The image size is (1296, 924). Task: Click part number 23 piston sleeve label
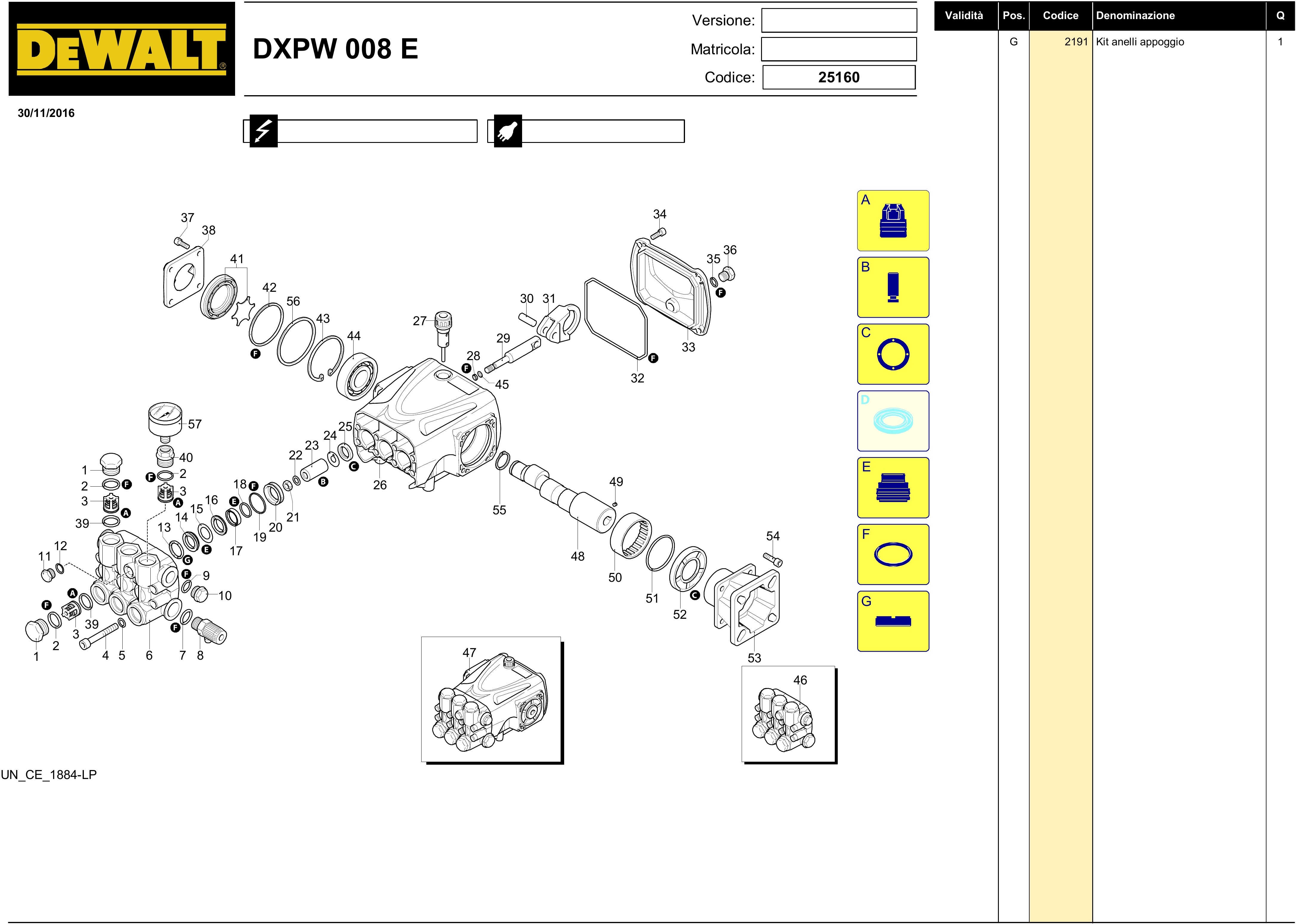[312, 445]
